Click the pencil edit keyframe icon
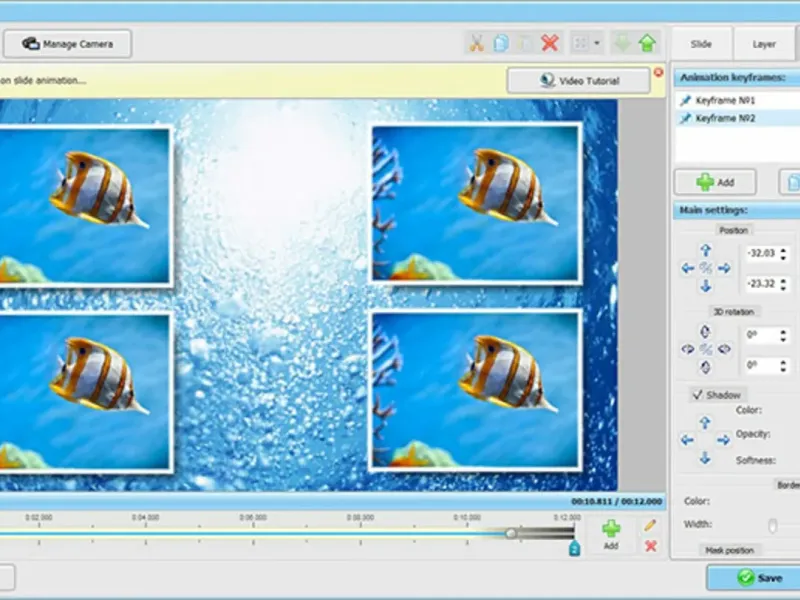 [650, 525]
